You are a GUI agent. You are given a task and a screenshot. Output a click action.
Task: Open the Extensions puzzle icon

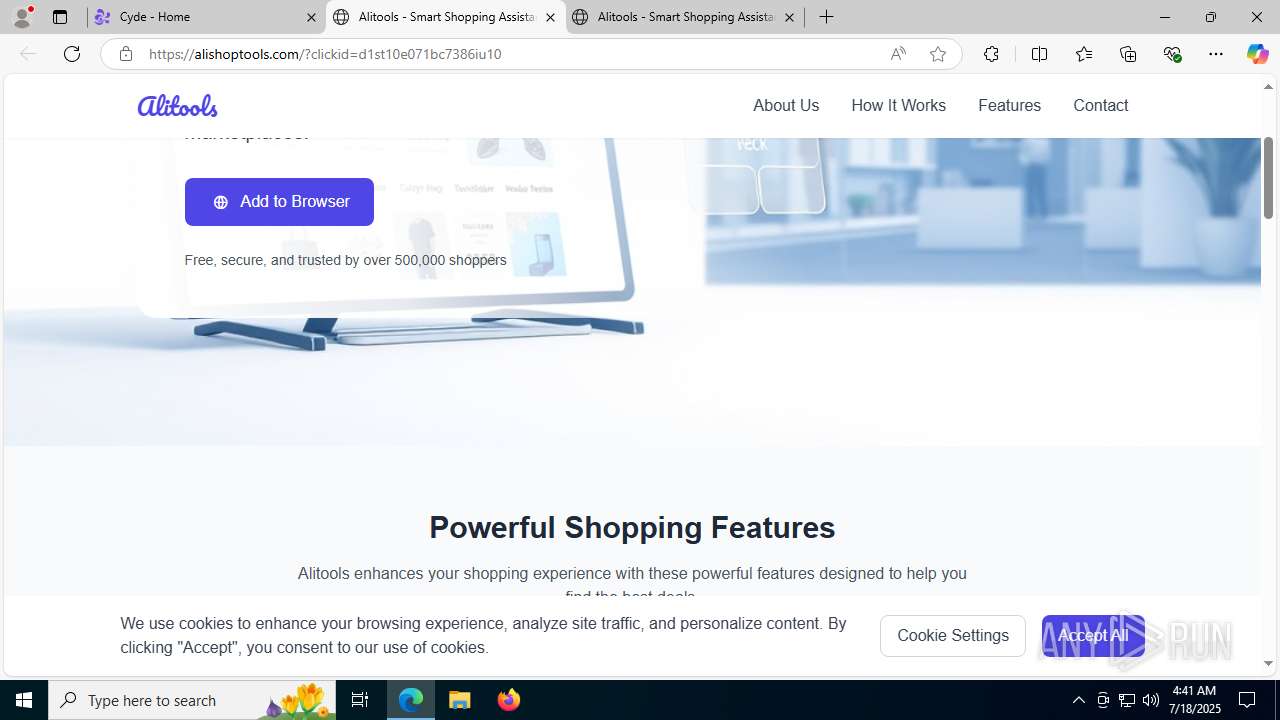991,54
